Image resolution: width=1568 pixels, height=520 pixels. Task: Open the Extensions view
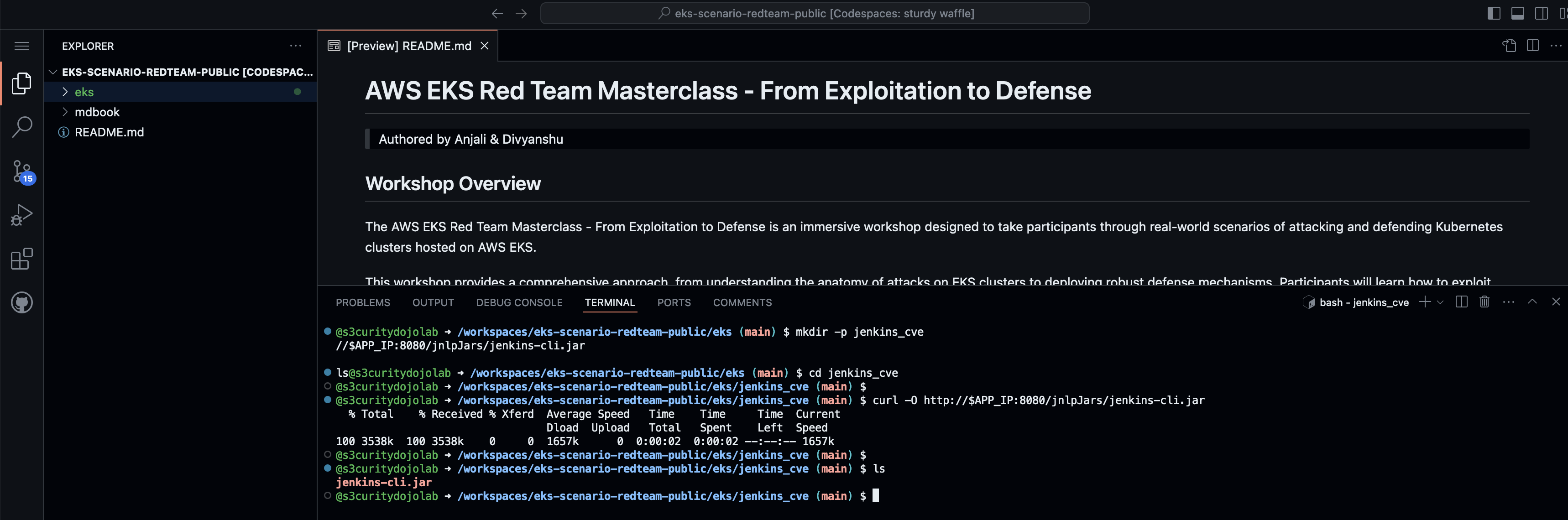coord(22,259)
